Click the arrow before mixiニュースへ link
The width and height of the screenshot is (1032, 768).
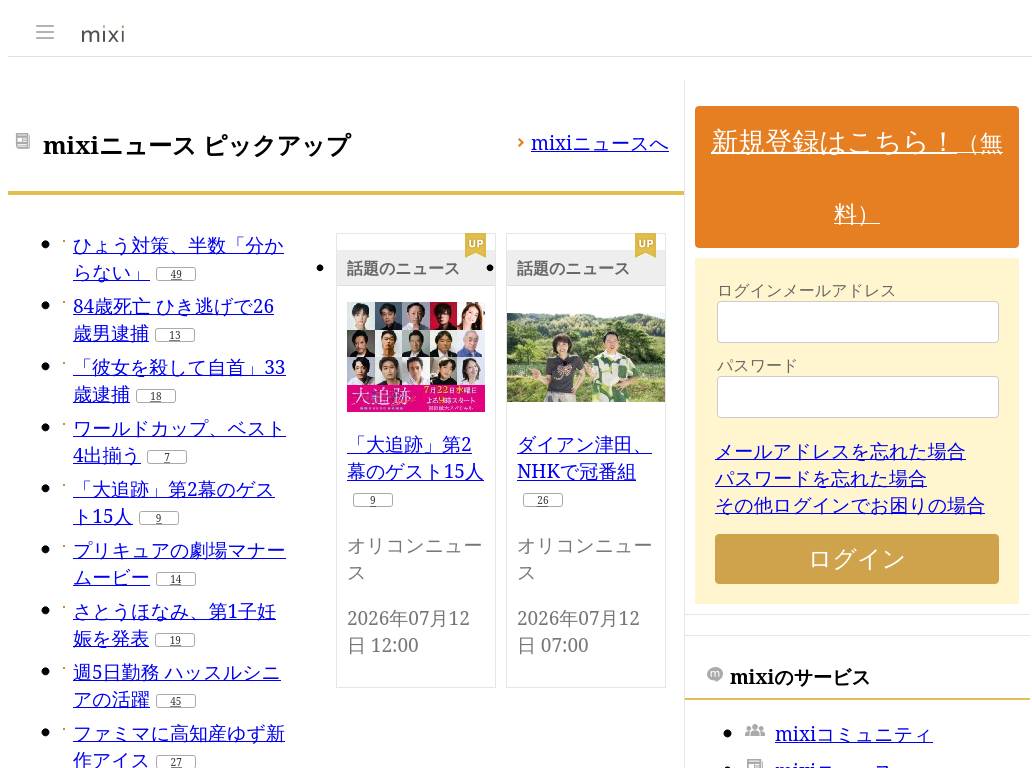point(521,142)
